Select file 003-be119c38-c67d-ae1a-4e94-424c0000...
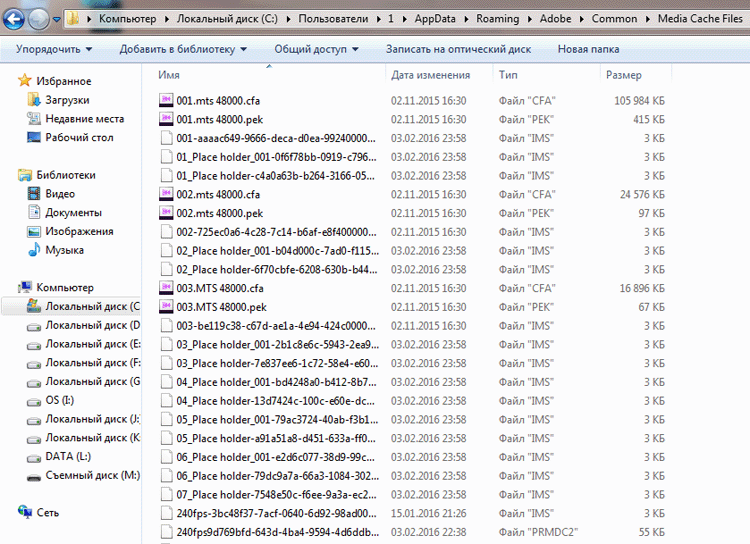This screenshot has height=544, width=750. (276, 326)
